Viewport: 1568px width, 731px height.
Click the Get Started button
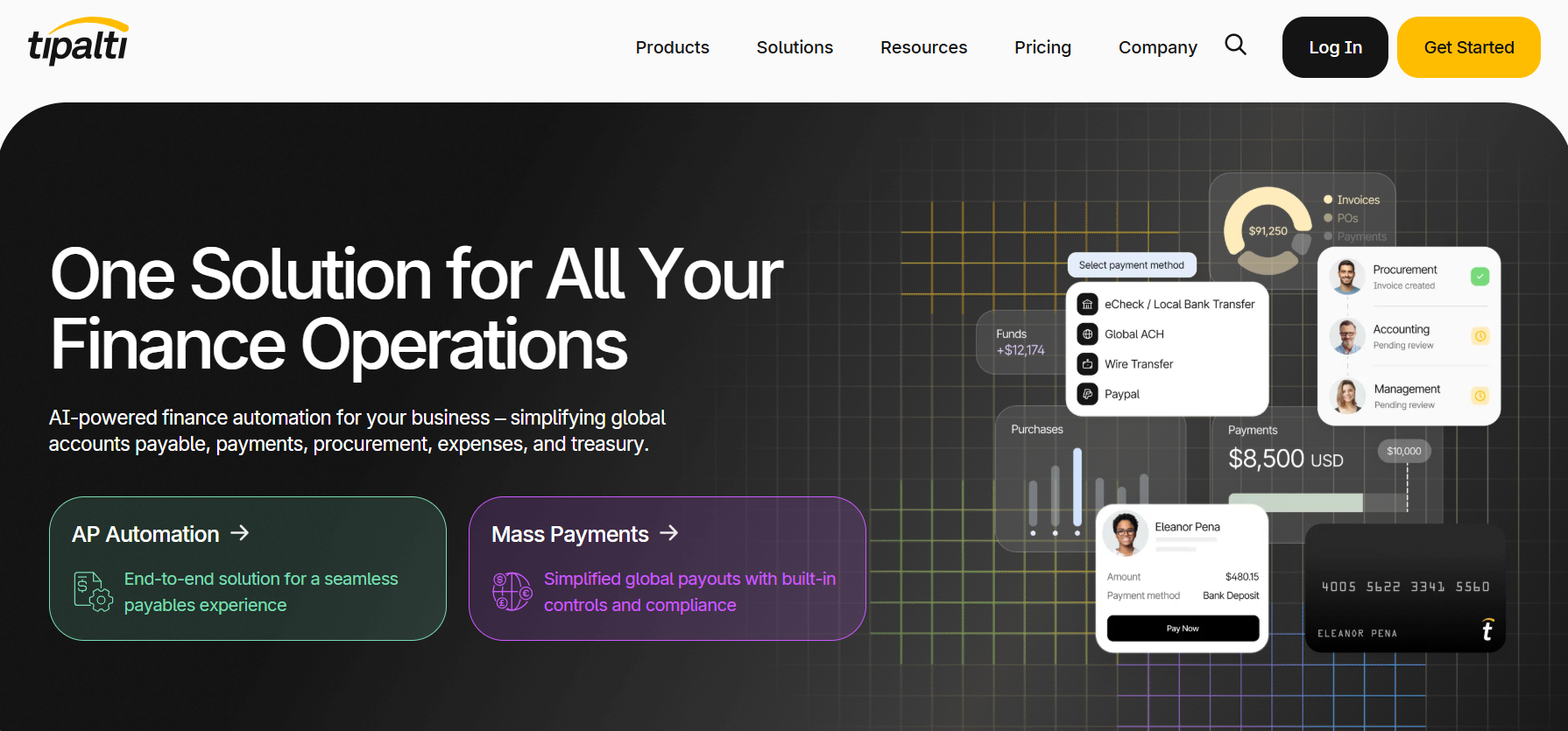[x=1469, y=47]
